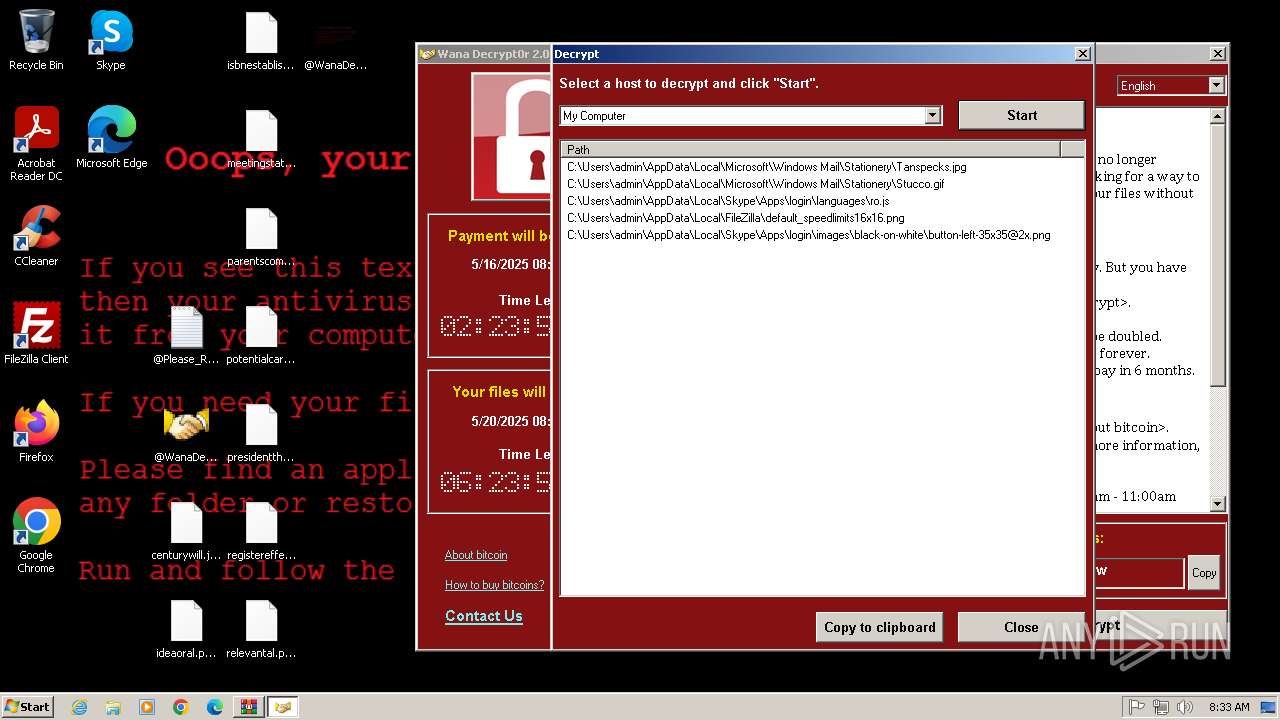Open Firefox desktop shortcut
Viewport: 1280px width, 720px height.
36,432
